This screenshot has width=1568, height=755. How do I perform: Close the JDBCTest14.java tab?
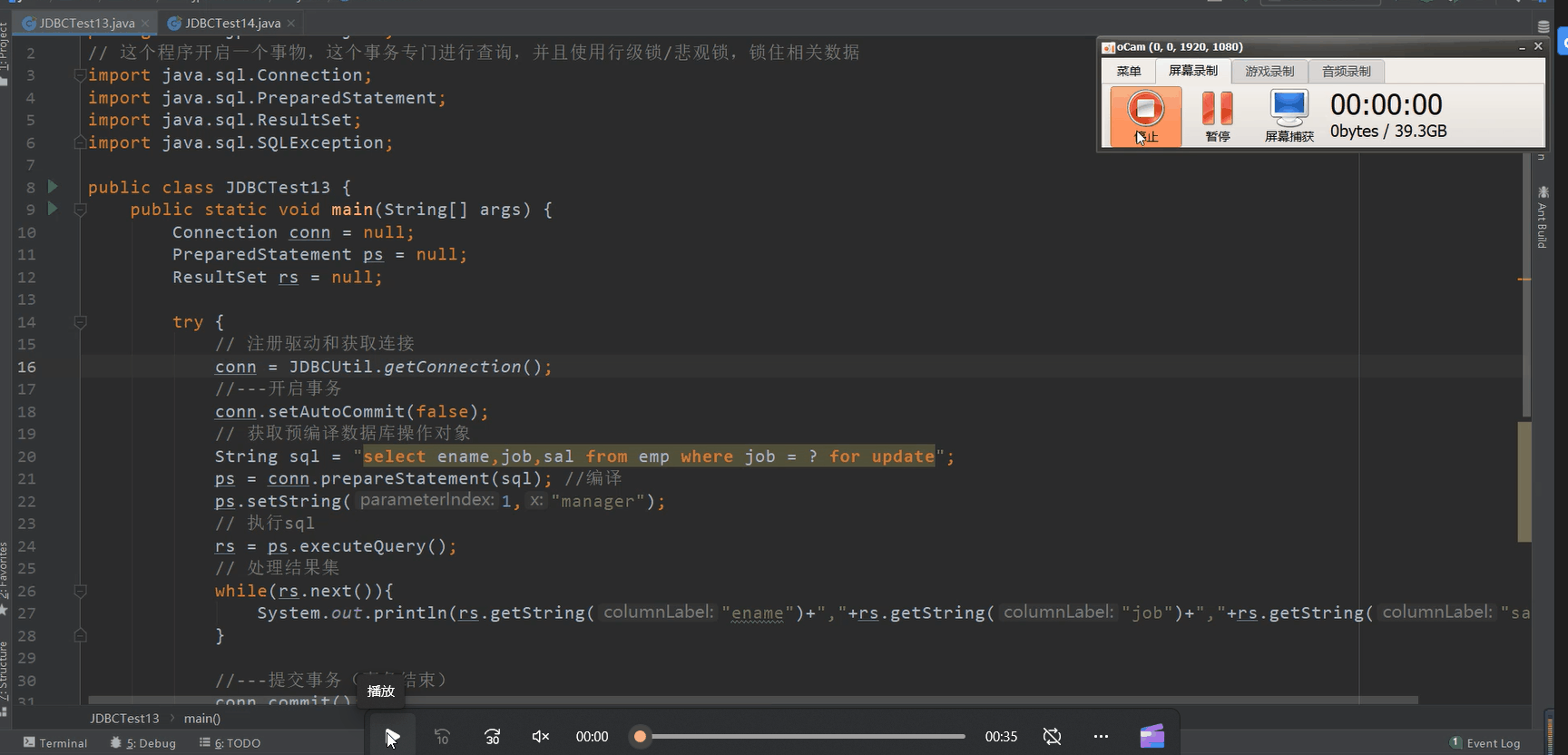(x=290, y=23)
